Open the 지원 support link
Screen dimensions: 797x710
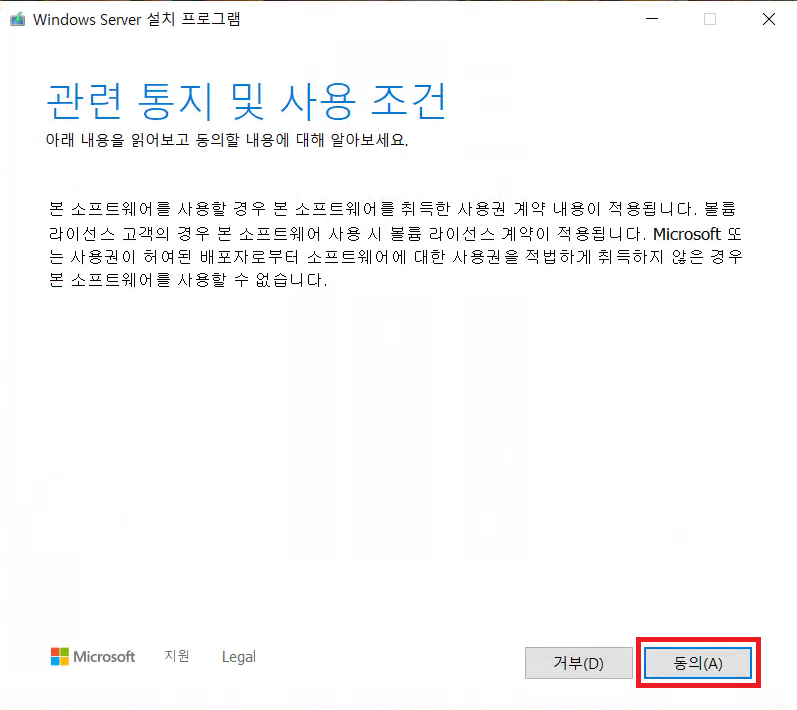click(x=177, y=656)
